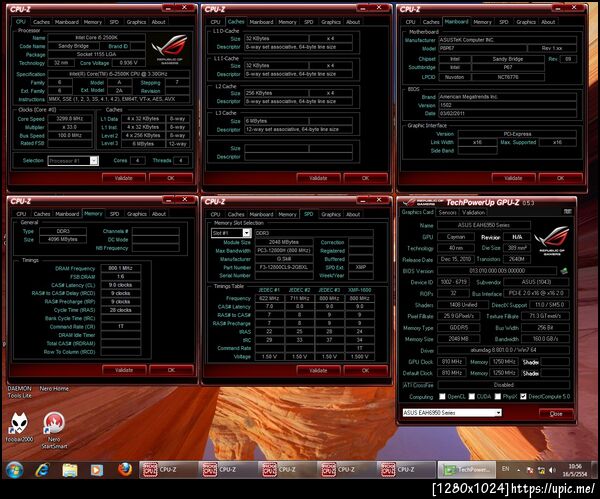The width and height of the screenshot is (600, 499).
Task: Open the foobar2000 desktop shortcut
Action: pyautogui.click(x=18, y=428)
